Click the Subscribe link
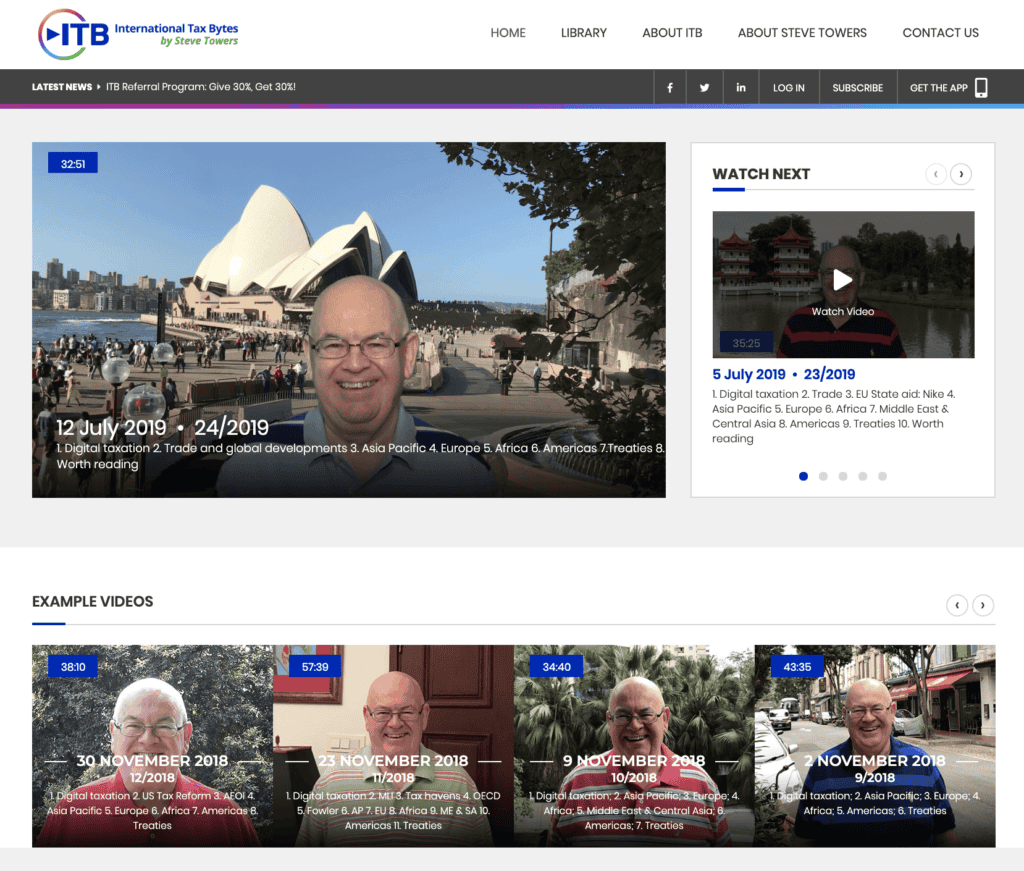 click(x=857, y=88)
